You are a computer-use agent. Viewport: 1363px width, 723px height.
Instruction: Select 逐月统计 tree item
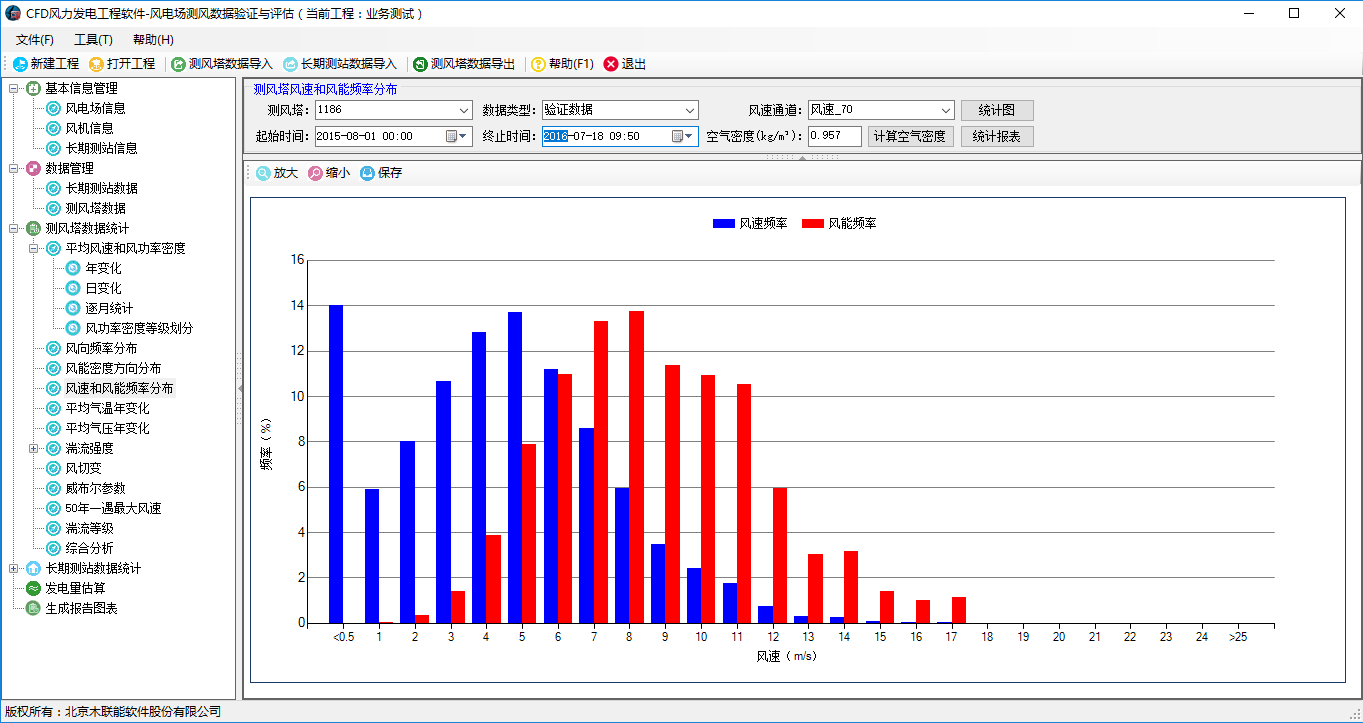(109, 308)
